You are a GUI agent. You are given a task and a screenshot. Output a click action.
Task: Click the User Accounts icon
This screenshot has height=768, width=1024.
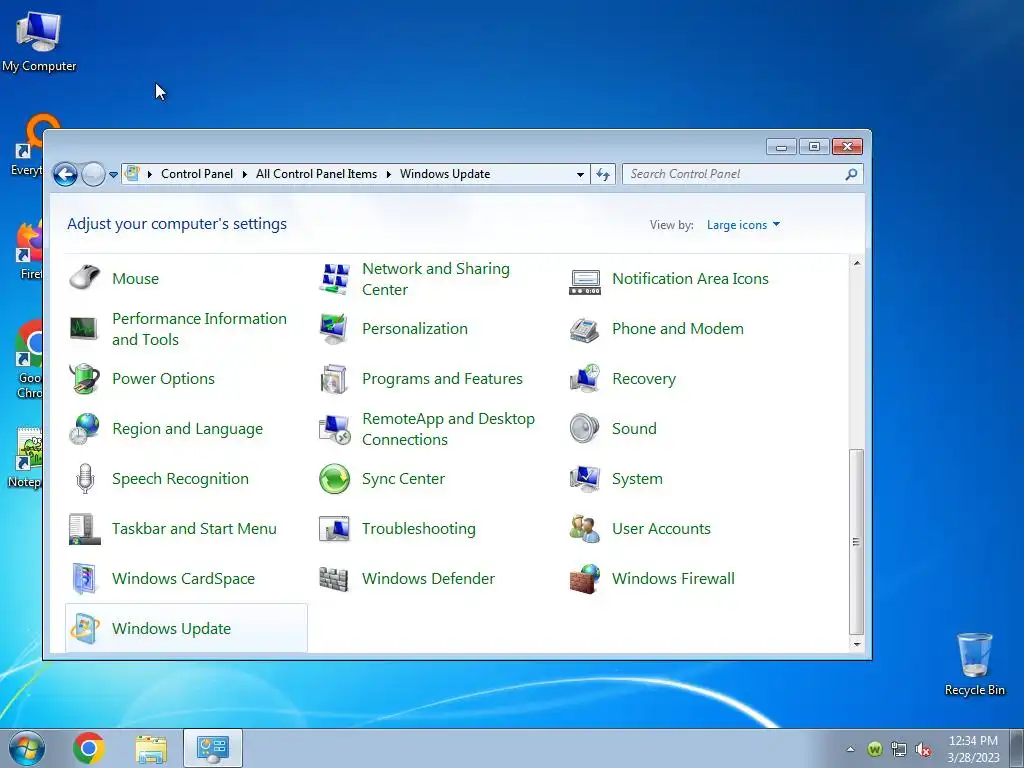pos(585,529)
